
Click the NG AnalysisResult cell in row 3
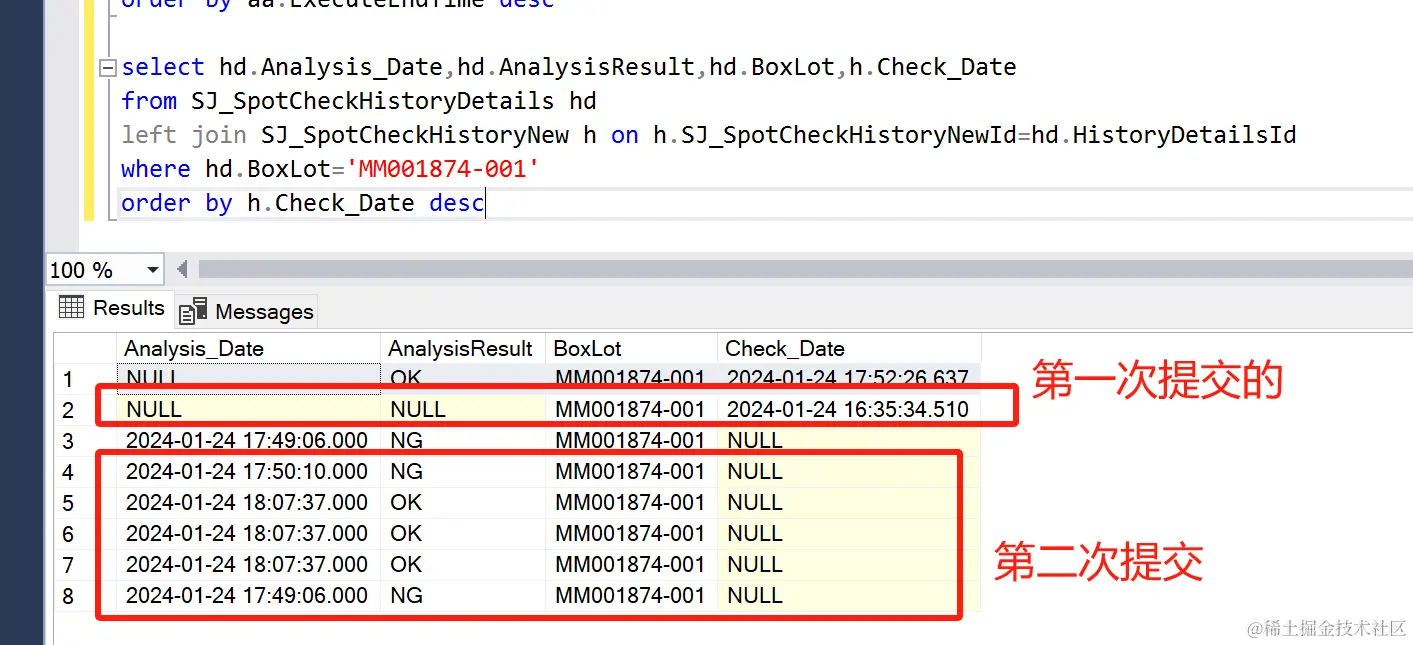[x=463, y=440]
